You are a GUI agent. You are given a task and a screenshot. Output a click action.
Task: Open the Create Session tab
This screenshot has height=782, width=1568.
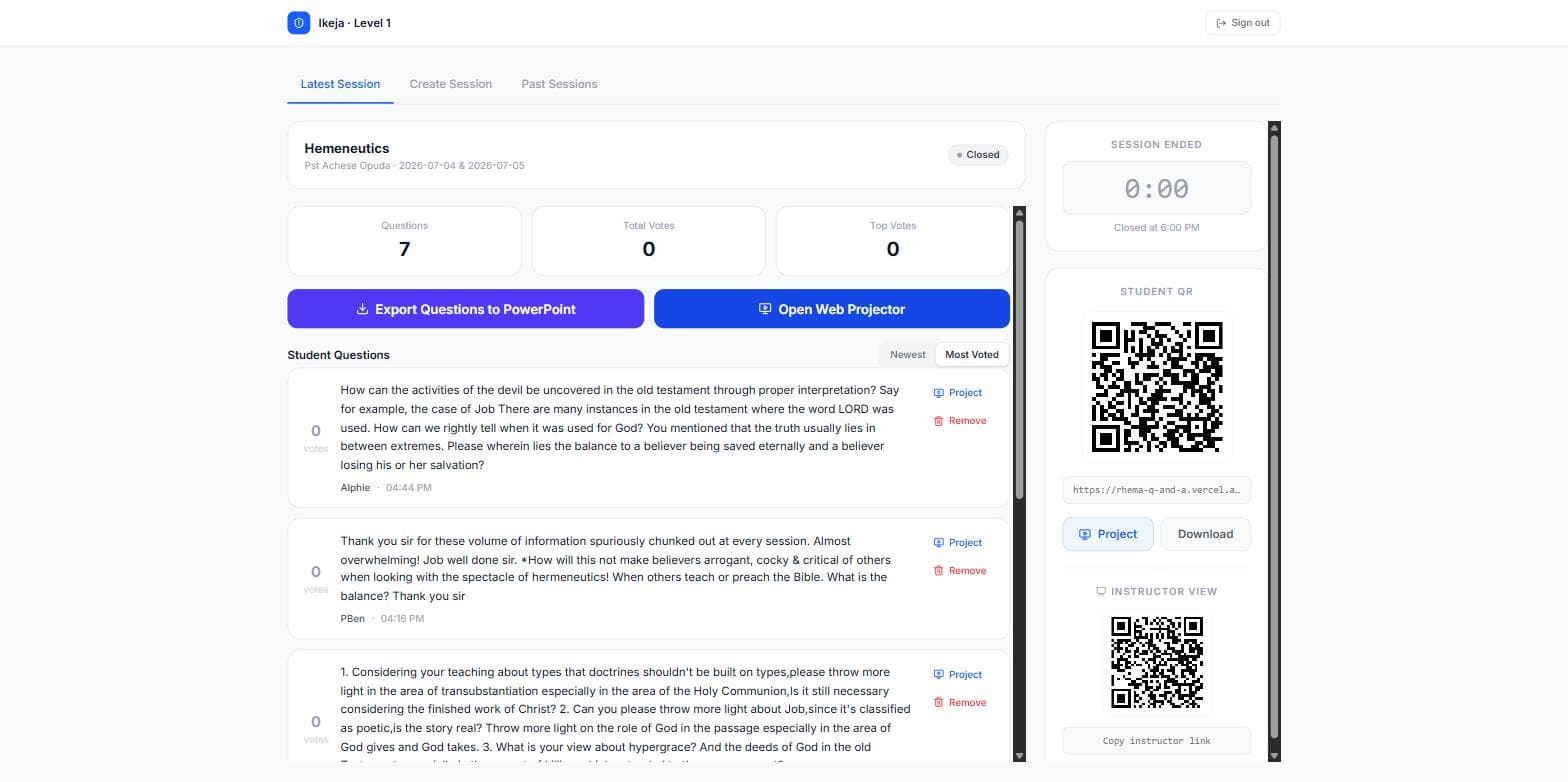pyautogui.click(x=450, y=84)
